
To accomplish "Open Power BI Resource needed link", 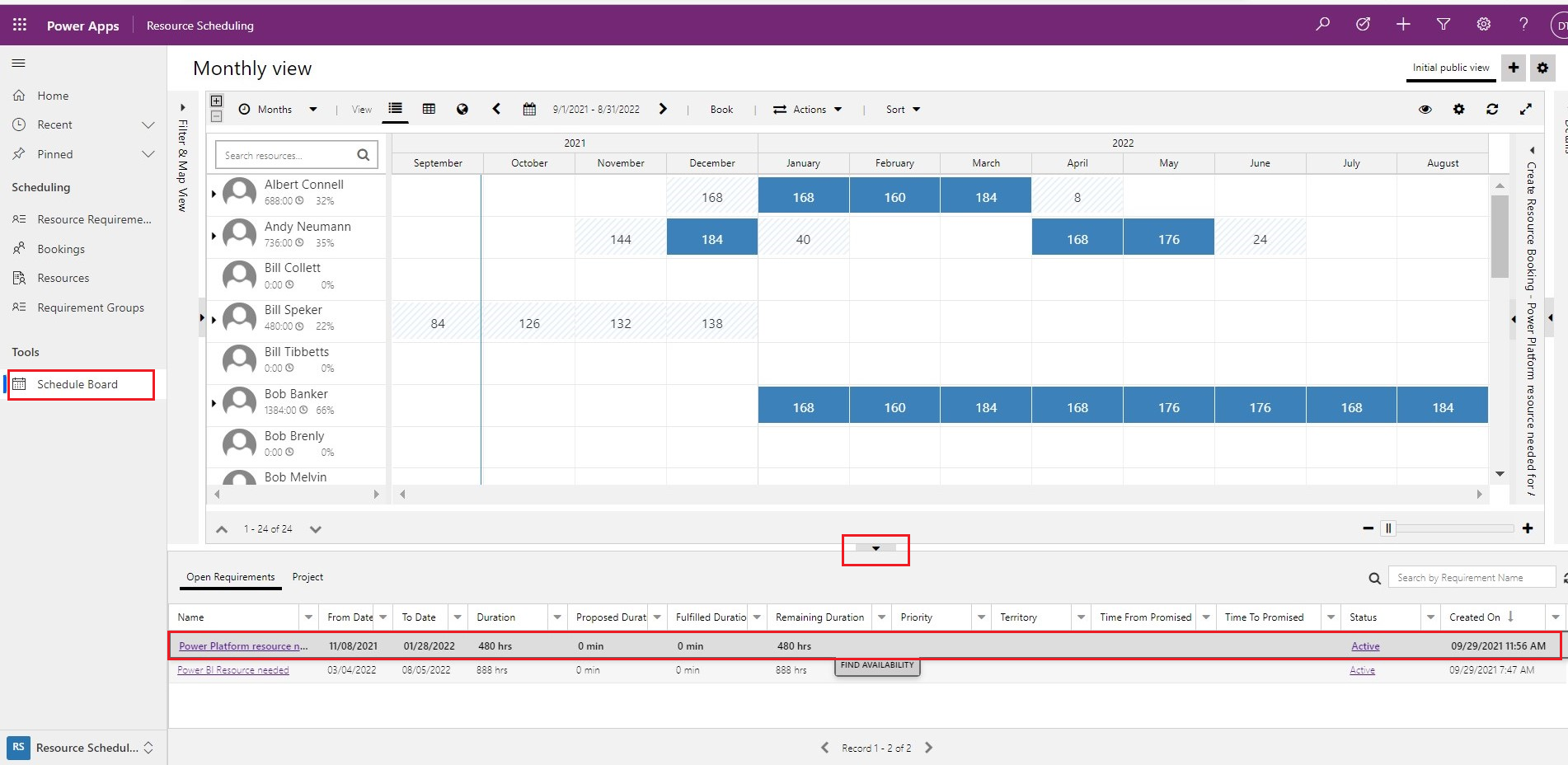I will tap(233, 670).
